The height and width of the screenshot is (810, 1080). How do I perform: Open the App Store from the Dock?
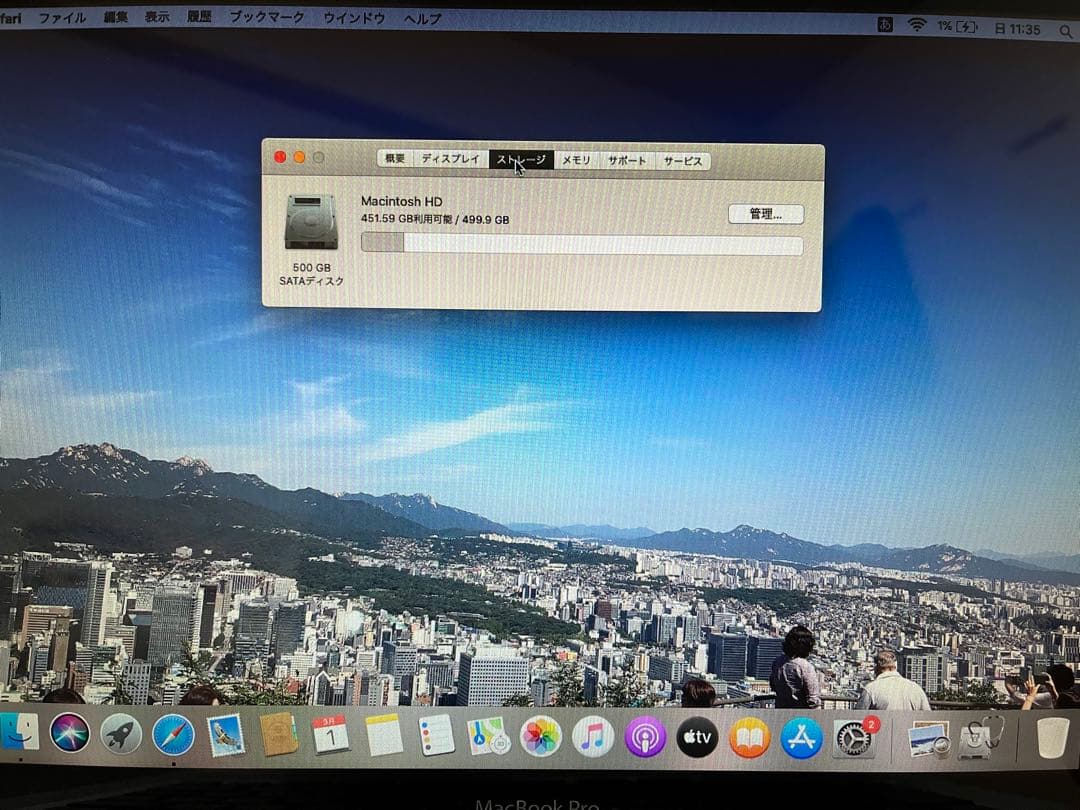click(802, 738)
